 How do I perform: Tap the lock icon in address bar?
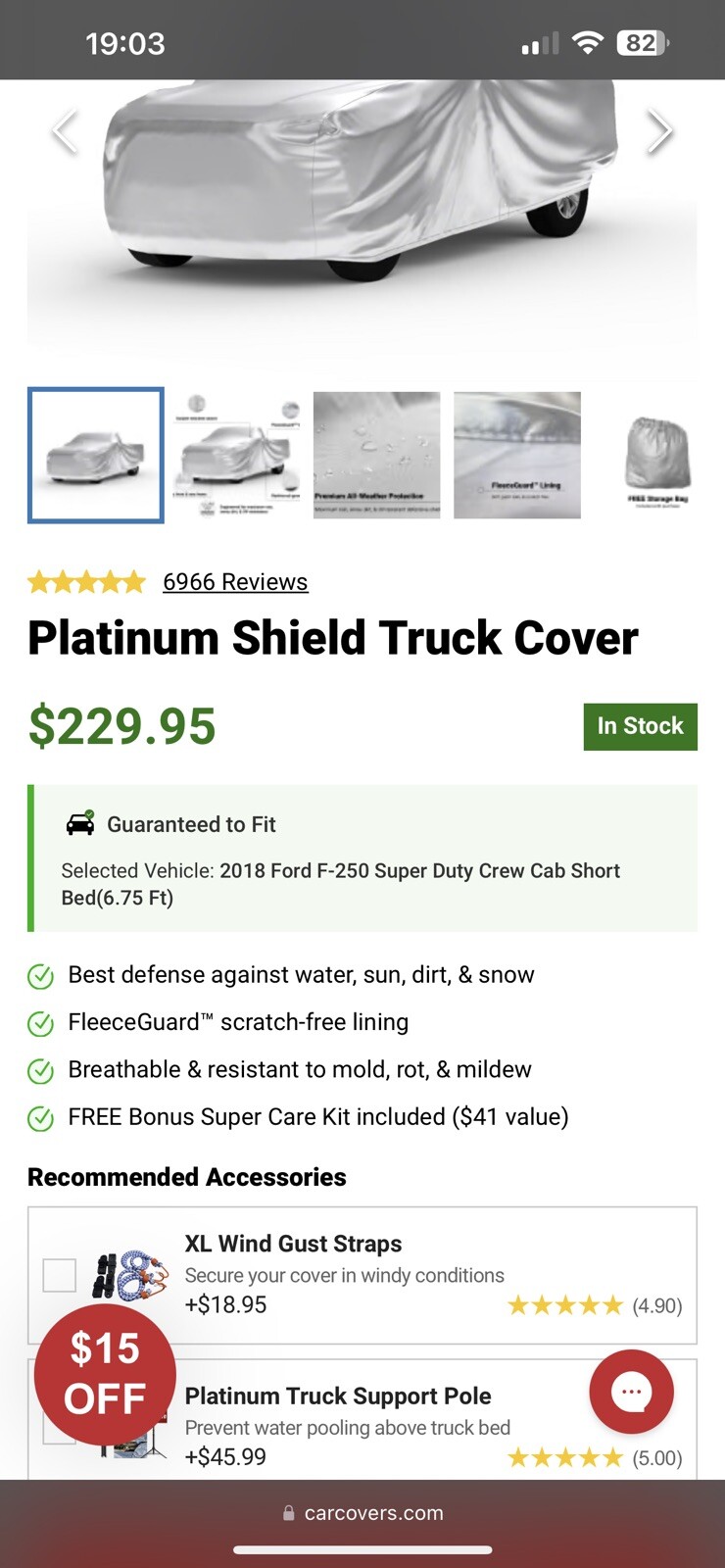pos(289,1513)
